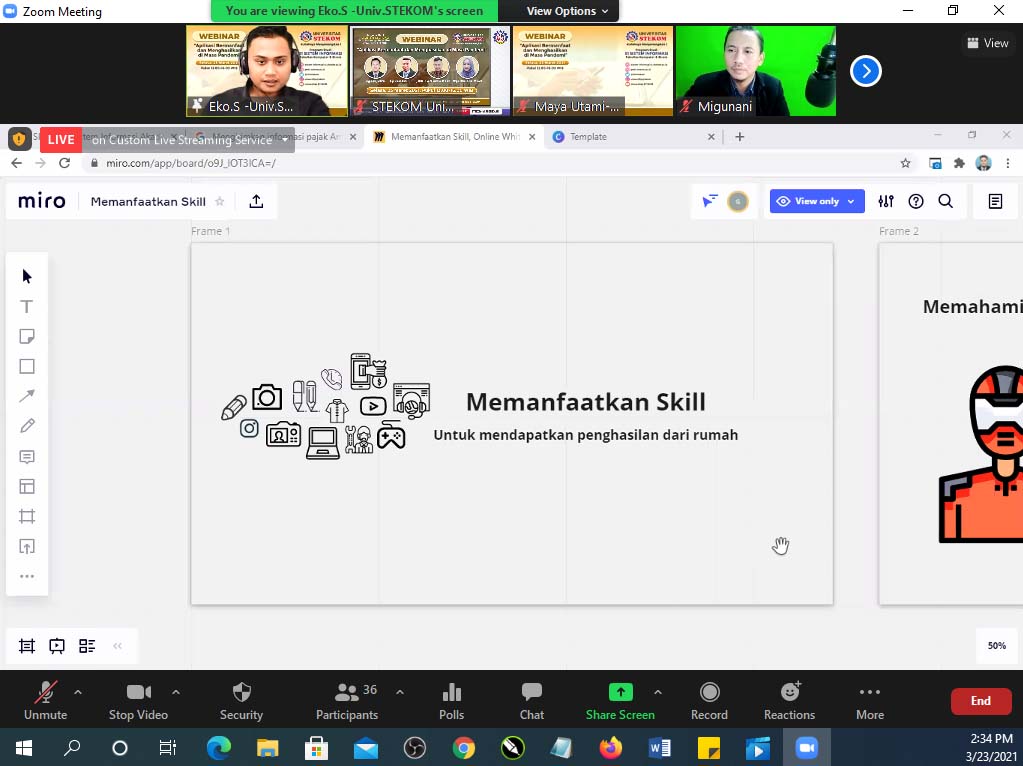Open the Templates tool in Miro
The image size is (1023, 766).
click(x=27, y=487)
